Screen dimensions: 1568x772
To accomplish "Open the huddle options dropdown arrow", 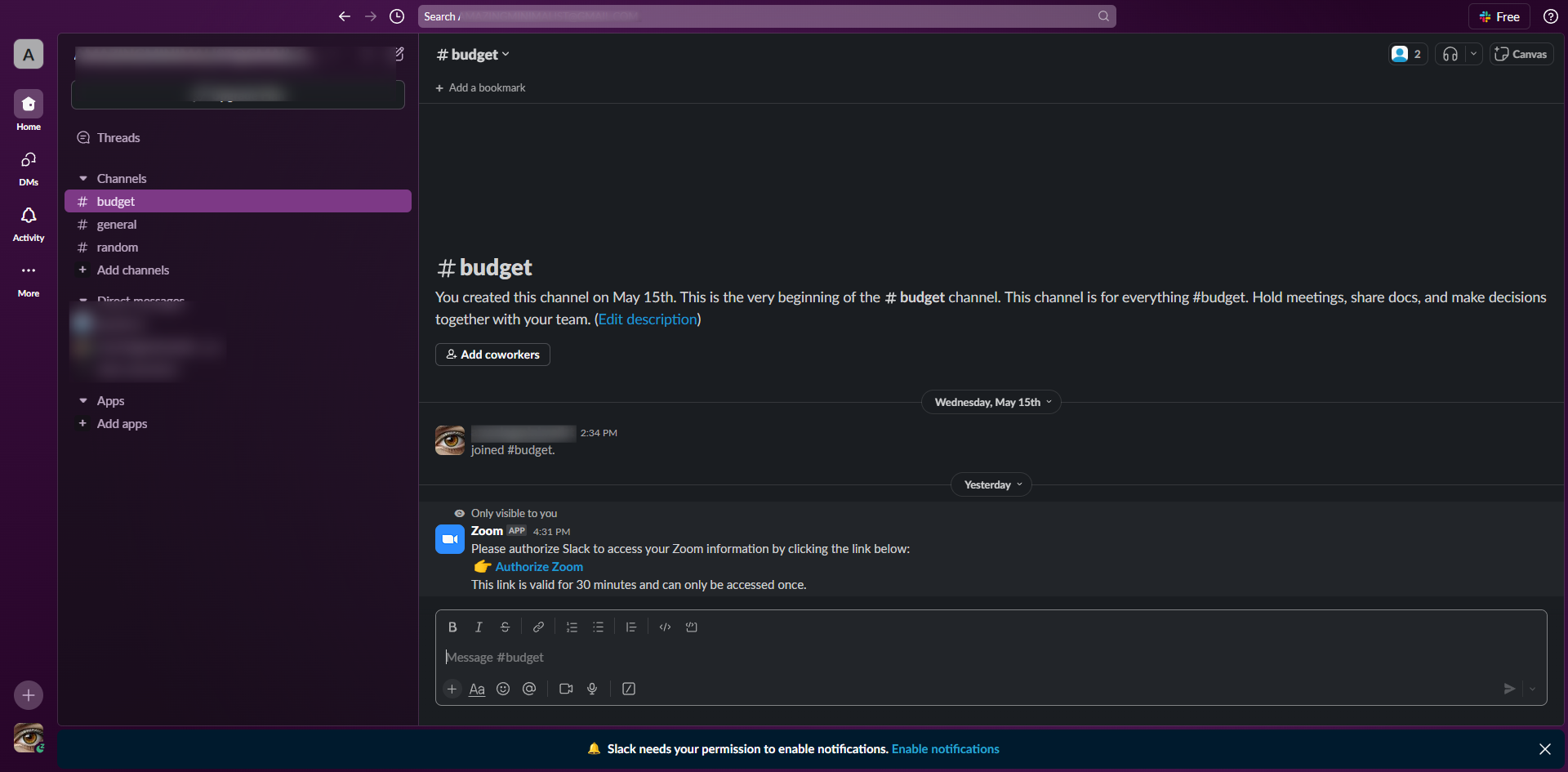I will [1473, 54].
